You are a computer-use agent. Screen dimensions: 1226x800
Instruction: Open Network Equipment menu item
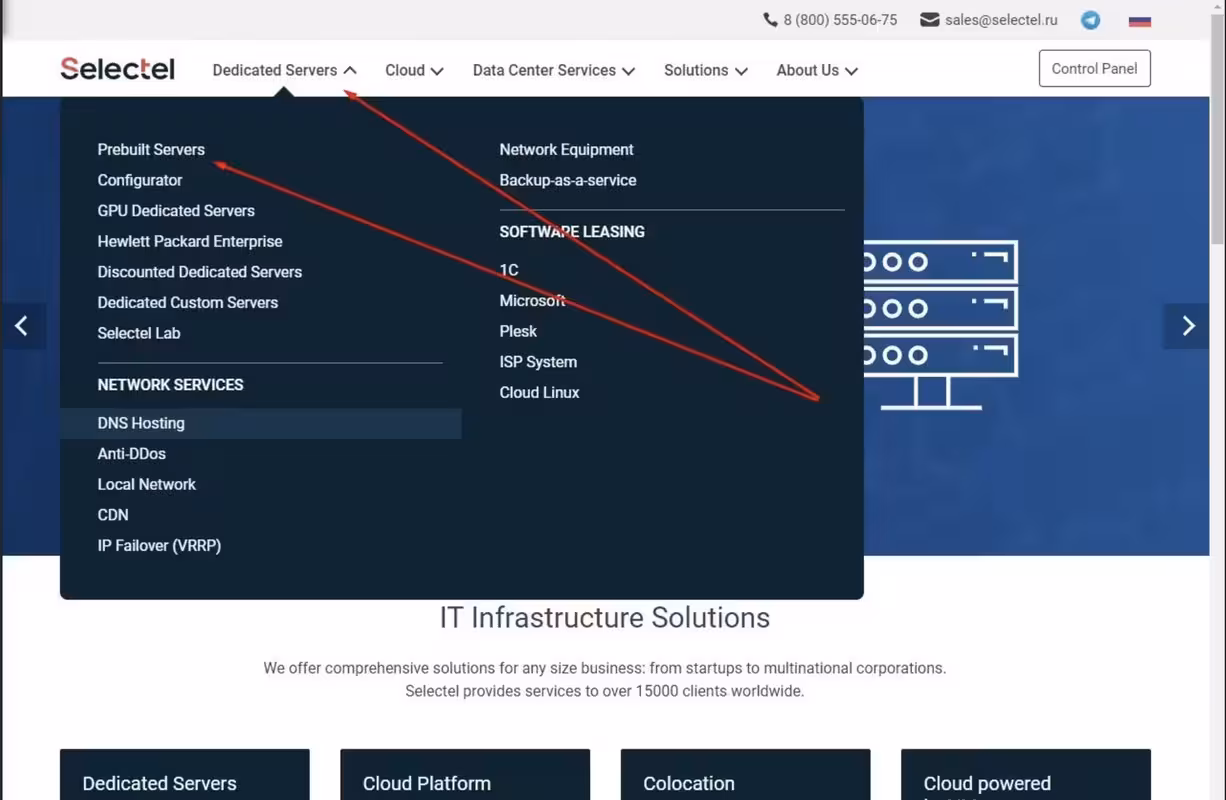click(566, 150)
